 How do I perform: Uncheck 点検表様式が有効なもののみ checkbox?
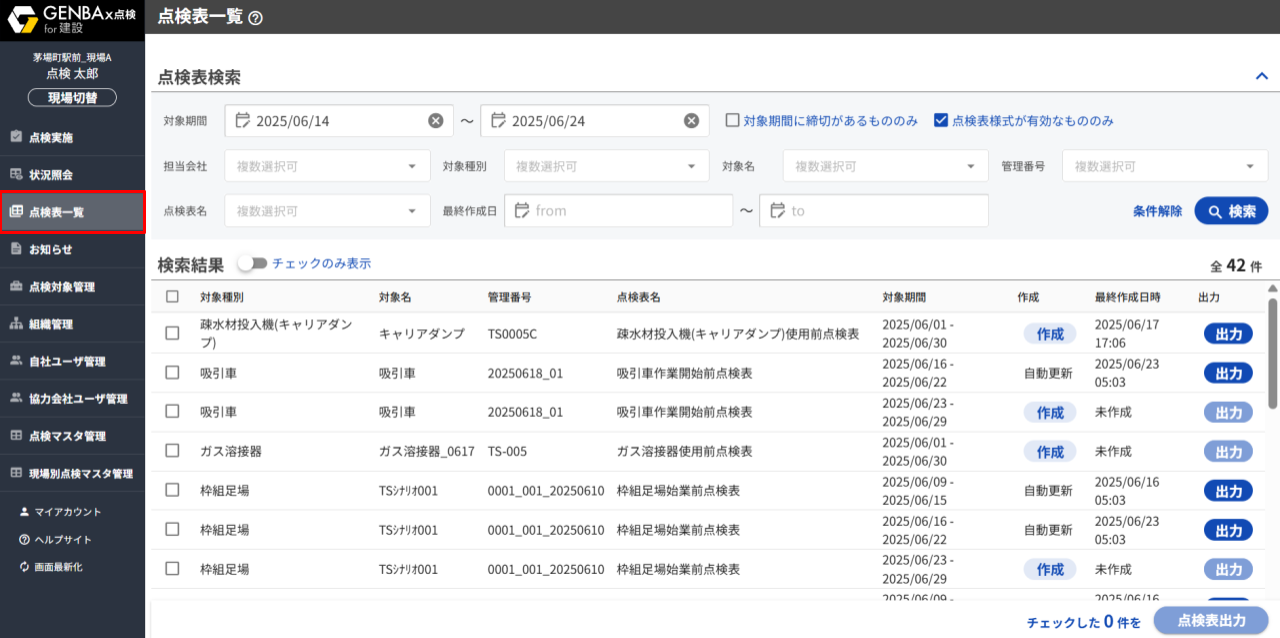click(x=940, y=120)
